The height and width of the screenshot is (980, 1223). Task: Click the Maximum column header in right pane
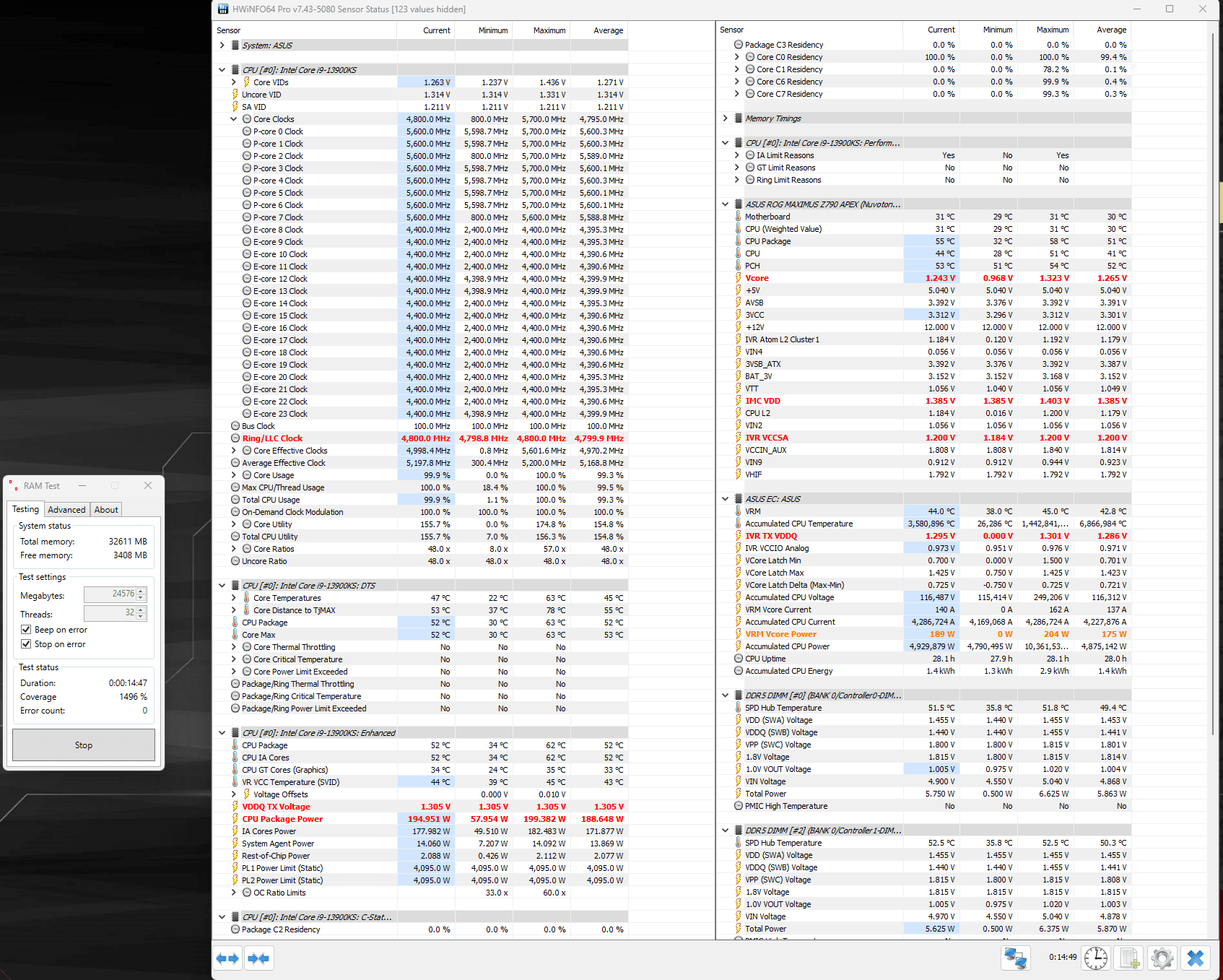pos(1045,30)
